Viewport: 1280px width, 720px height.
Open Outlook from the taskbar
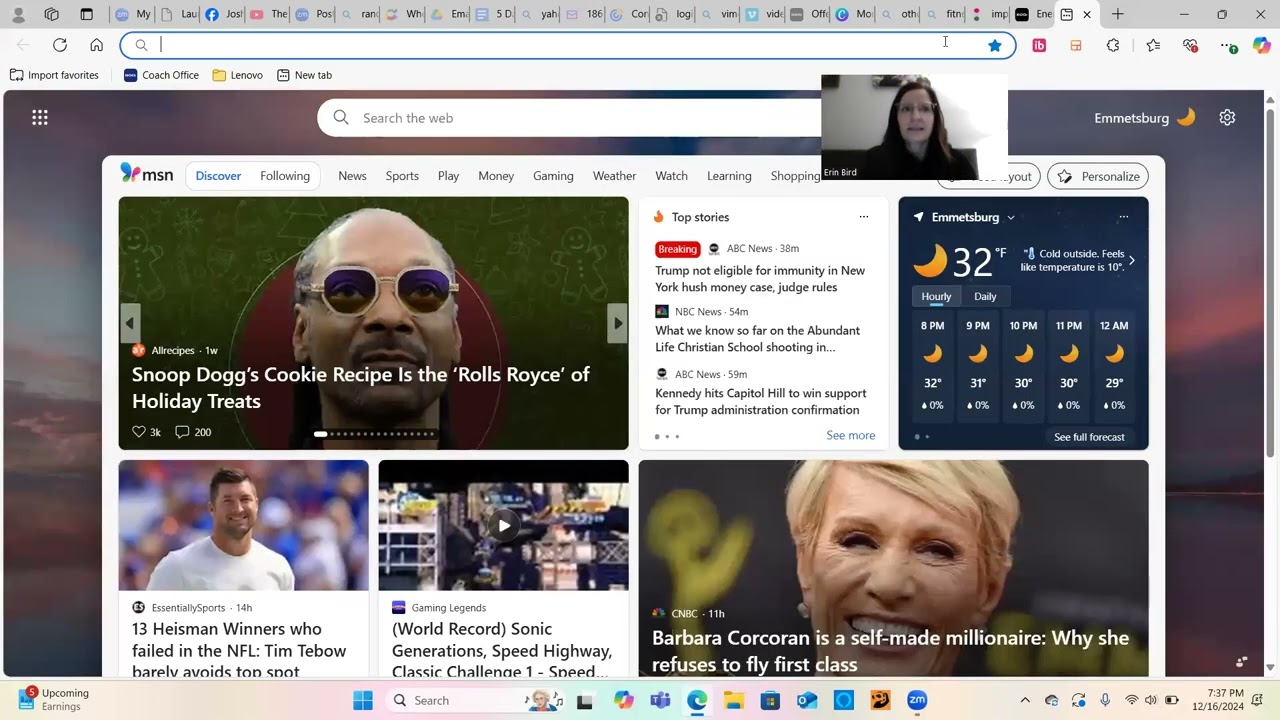(807, 700)
